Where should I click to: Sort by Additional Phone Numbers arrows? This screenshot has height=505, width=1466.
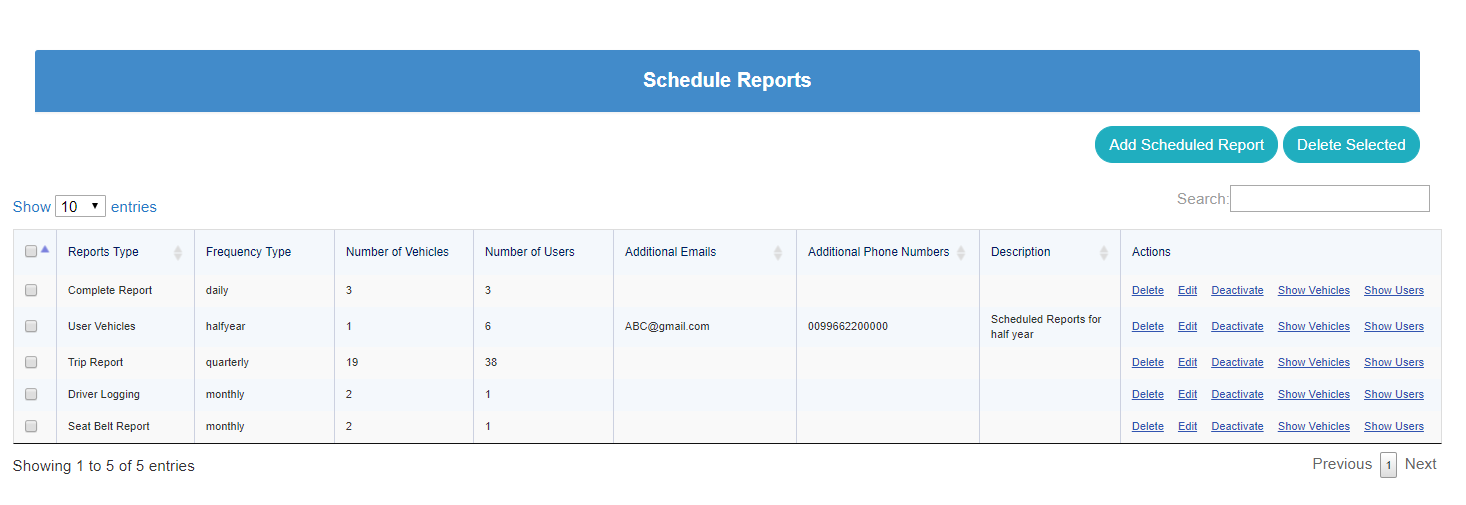(x=961, y=252)
